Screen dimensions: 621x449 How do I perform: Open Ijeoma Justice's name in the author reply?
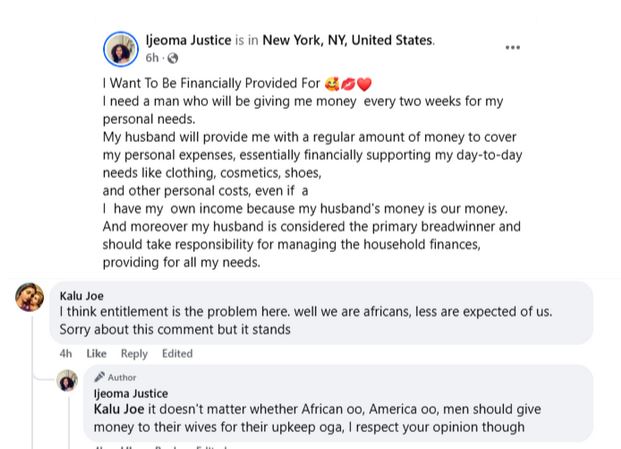tap(130, 393)
